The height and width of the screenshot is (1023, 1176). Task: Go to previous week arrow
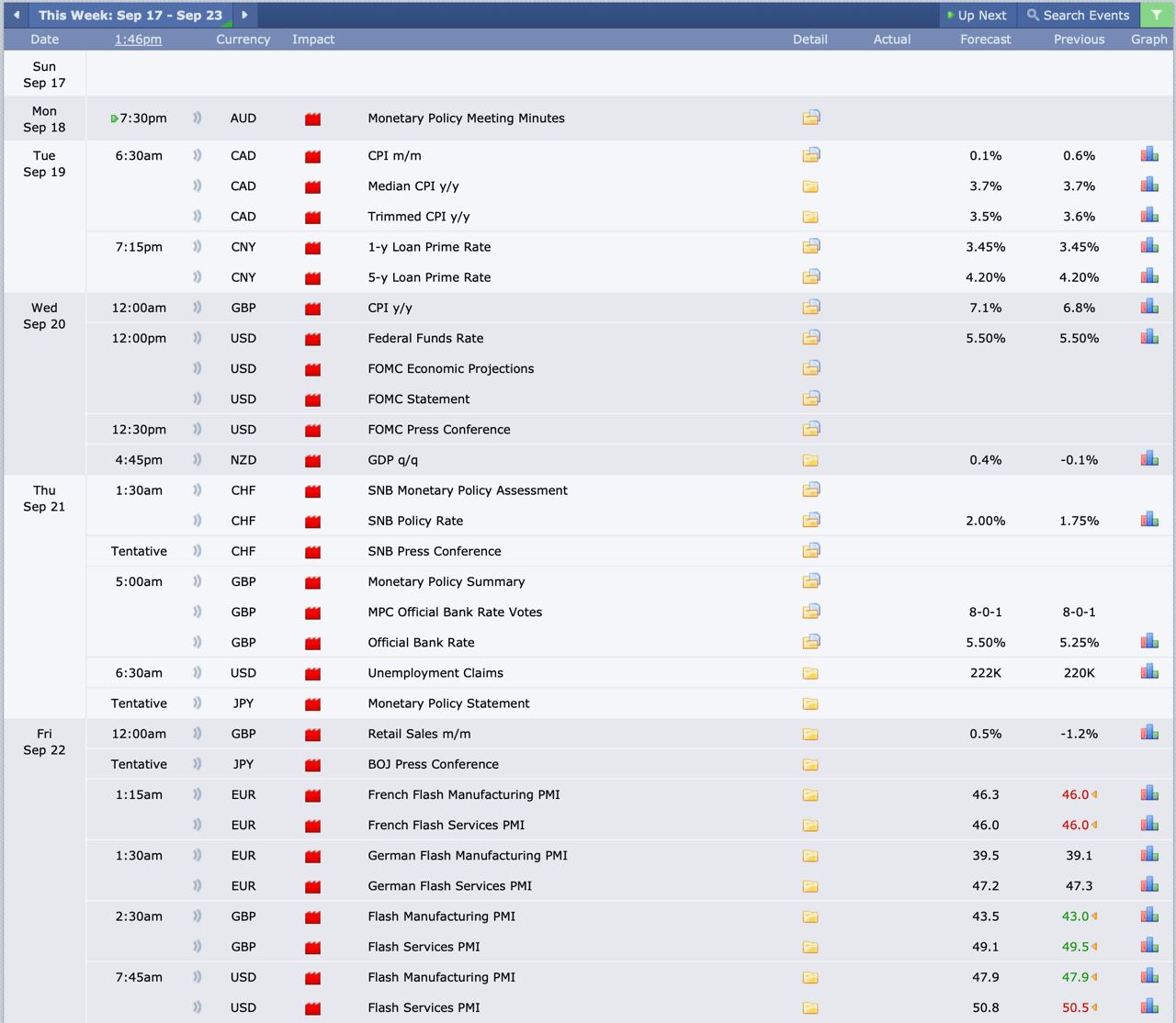17,15
